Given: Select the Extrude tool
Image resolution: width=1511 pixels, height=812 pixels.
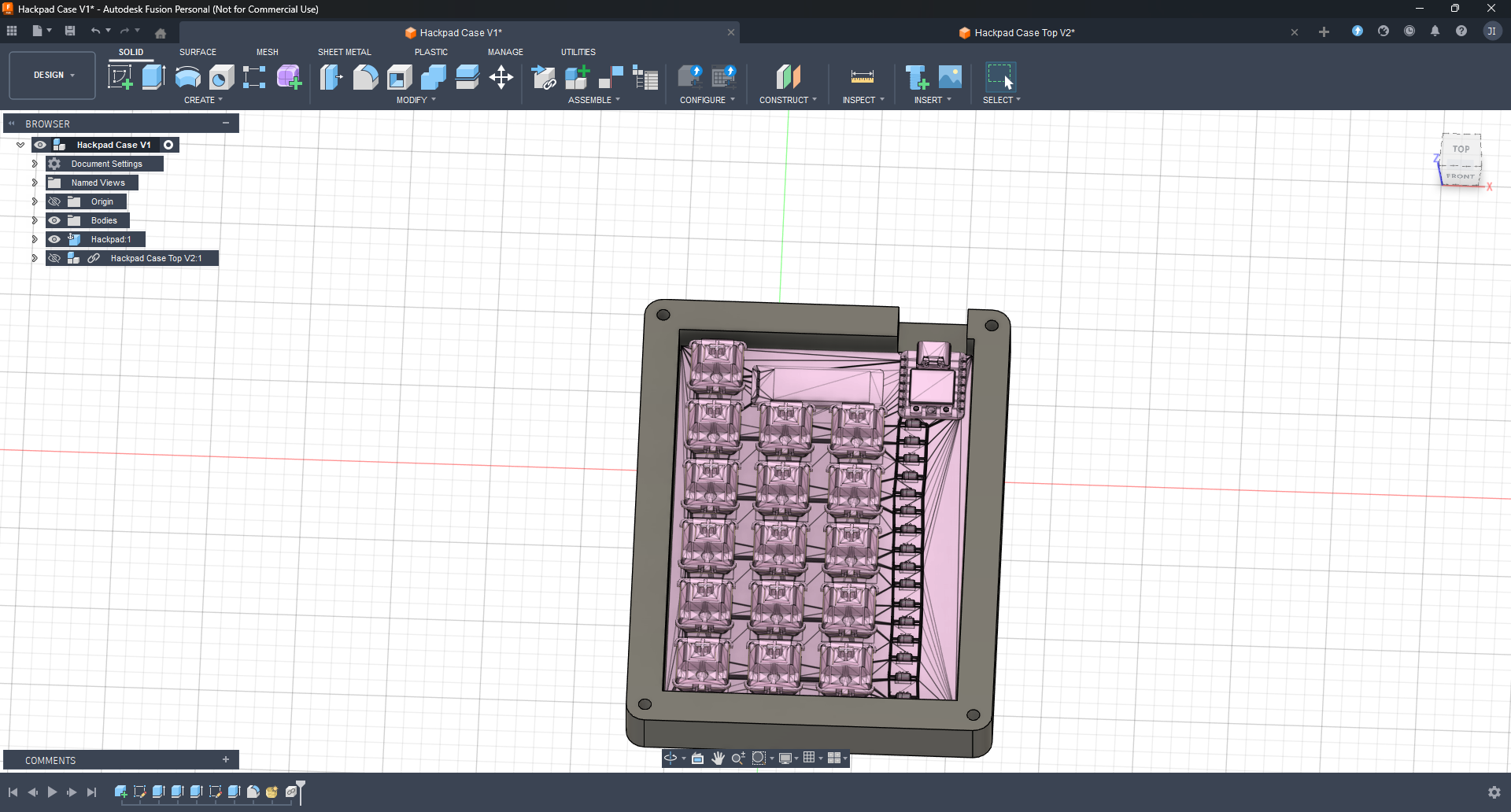Looking at the screenshot, I should click(153, 77).
